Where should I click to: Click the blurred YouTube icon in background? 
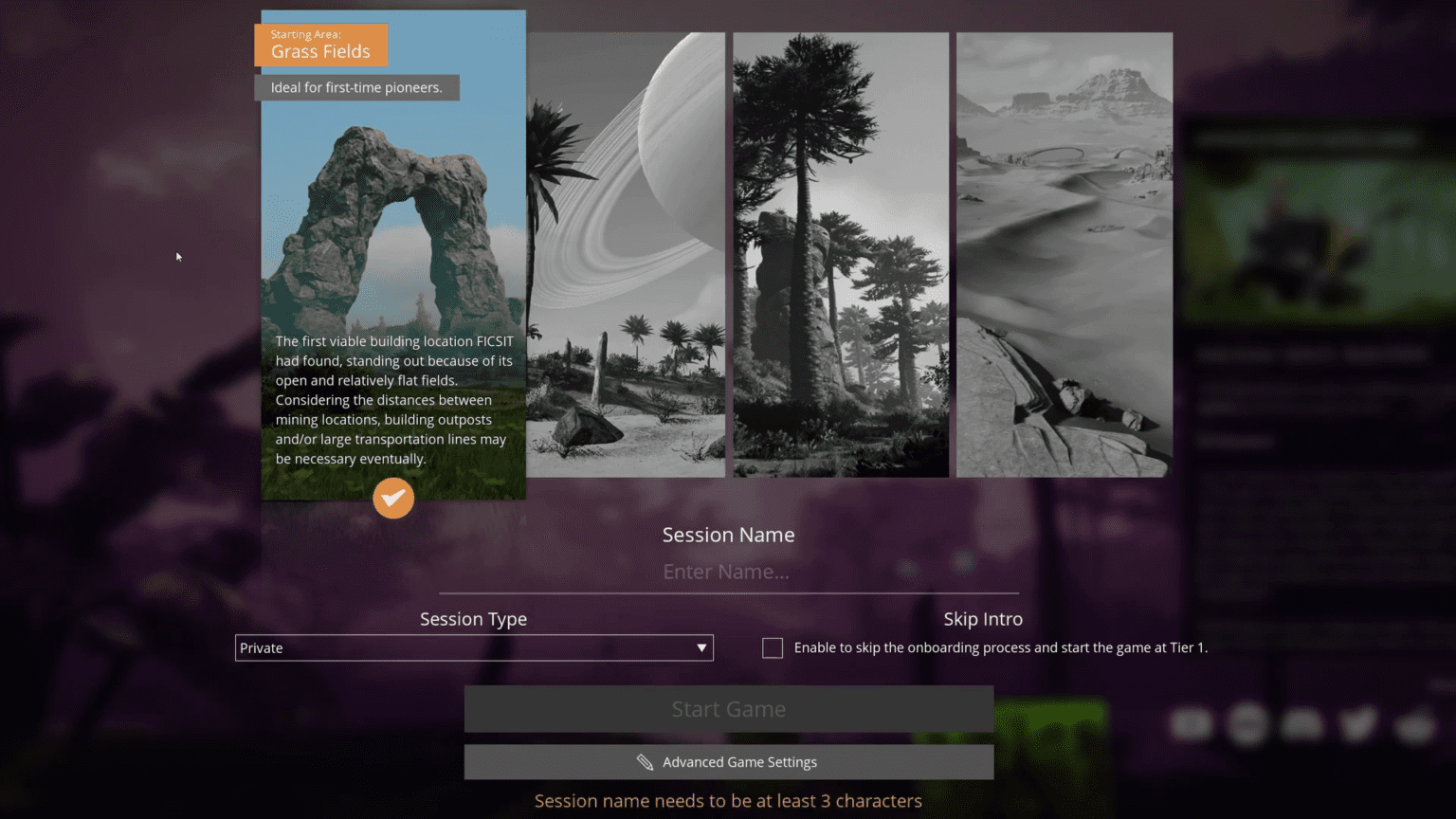1192,724
